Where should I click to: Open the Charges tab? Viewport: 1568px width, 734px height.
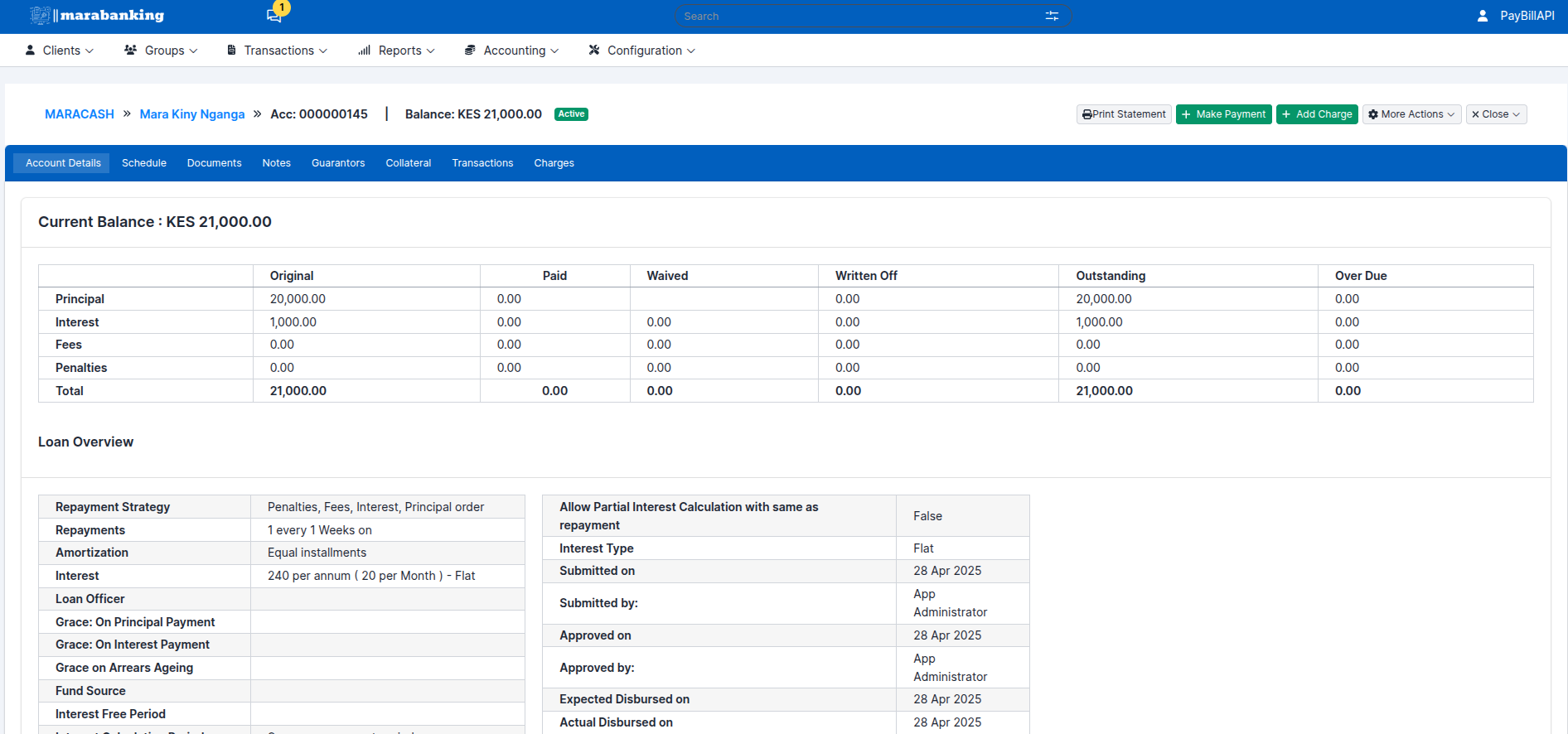click(x=554, y=163)
